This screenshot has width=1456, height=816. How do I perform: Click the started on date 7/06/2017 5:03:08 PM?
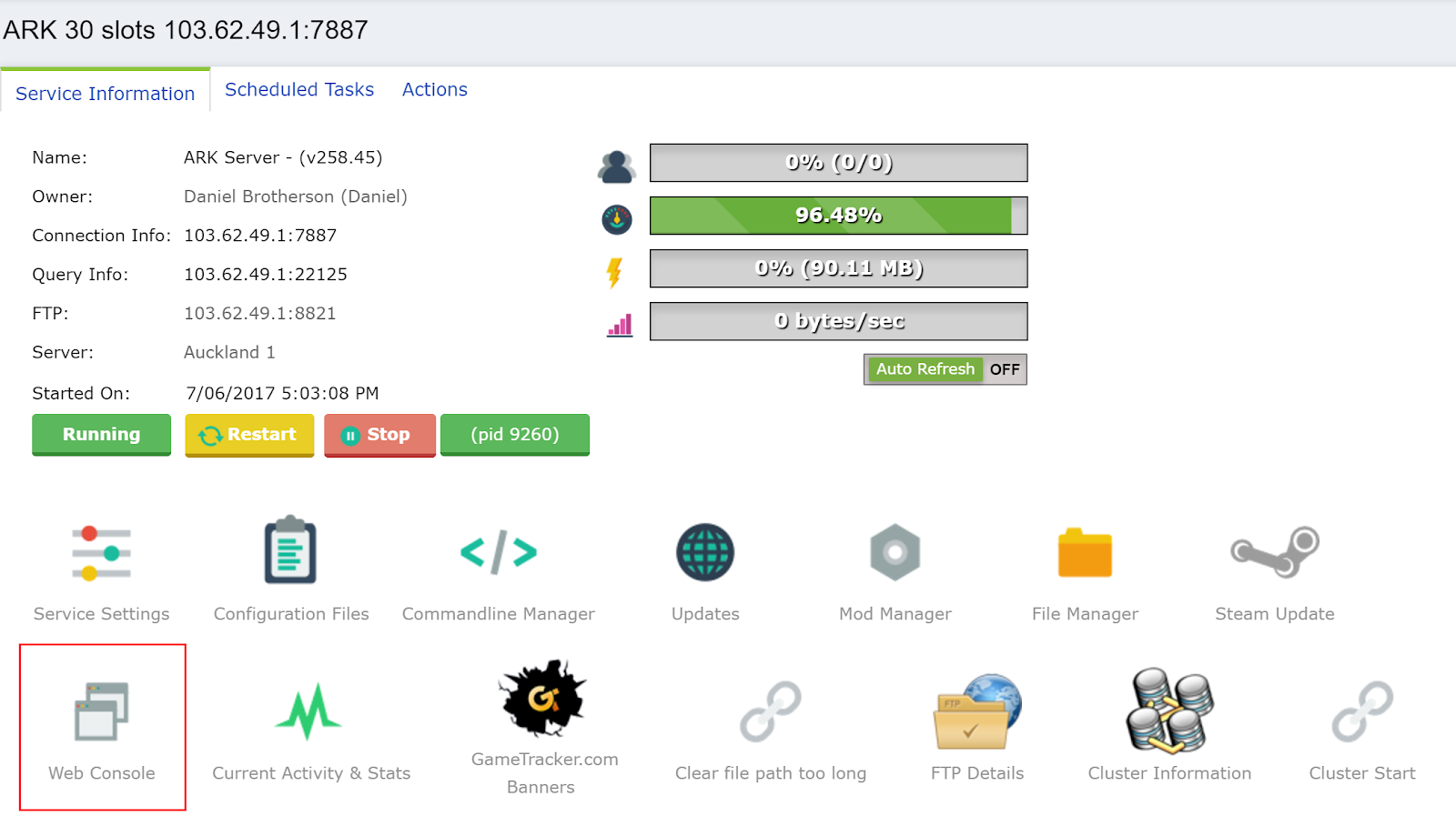click(x=282, y=393)
